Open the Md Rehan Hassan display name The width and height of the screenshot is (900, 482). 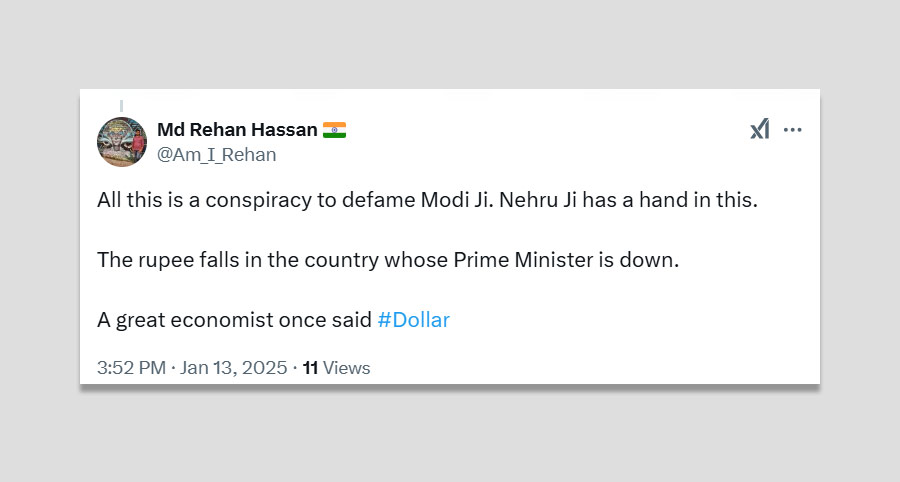click(x=237, y=130)
